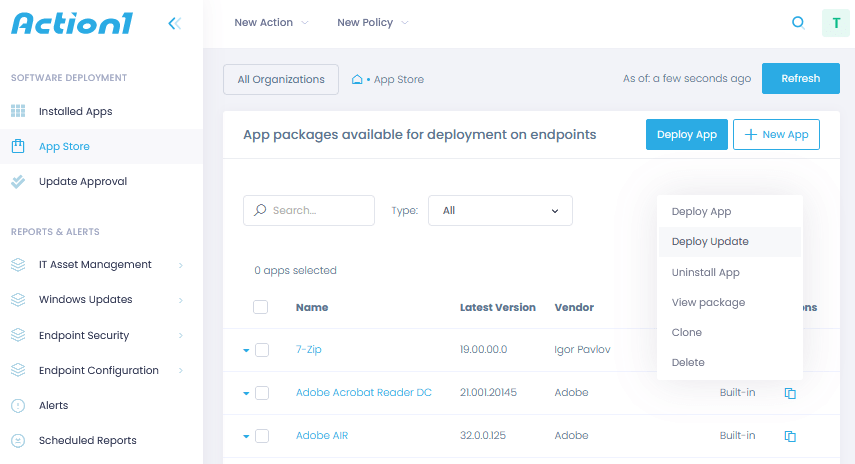Click the clone icon for Adobe AIR
The height and width of the screenshot is (464, 855).
click(x=790, y=436)
